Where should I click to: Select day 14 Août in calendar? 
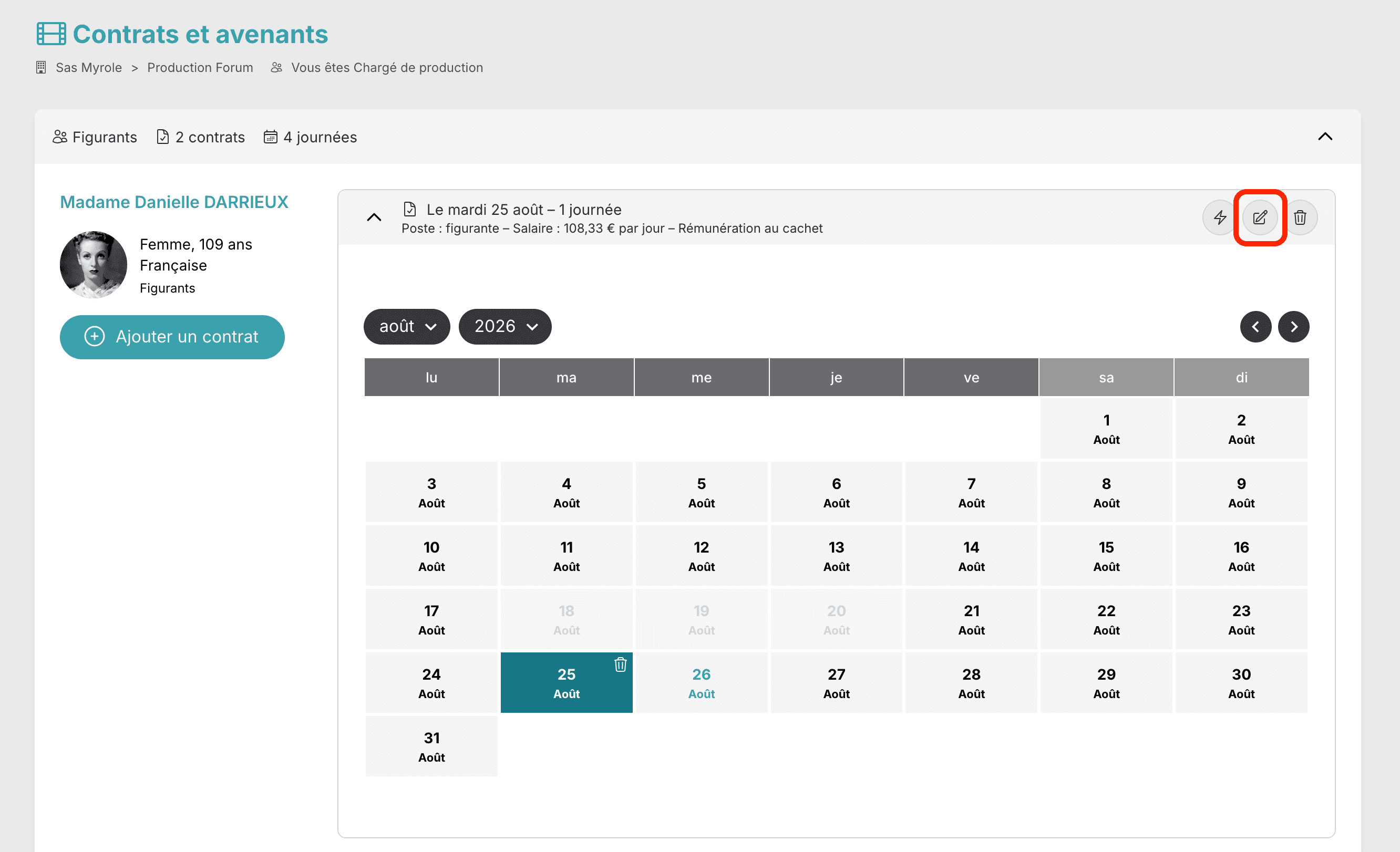[x=972, y=555]
